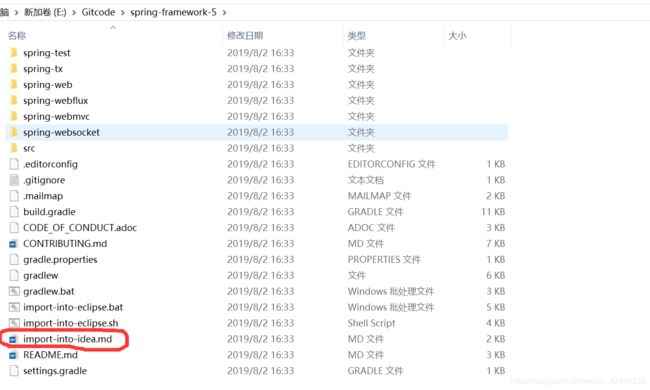This screenshot has width=650, height=390.
Task: Click the 7 KB size cell
Action: (x=496, y=243)
